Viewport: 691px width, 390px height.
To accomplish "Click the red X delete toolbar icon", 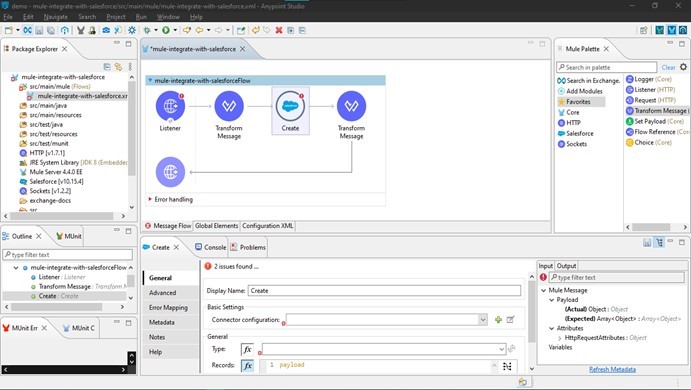I will [x=279, y=30].
